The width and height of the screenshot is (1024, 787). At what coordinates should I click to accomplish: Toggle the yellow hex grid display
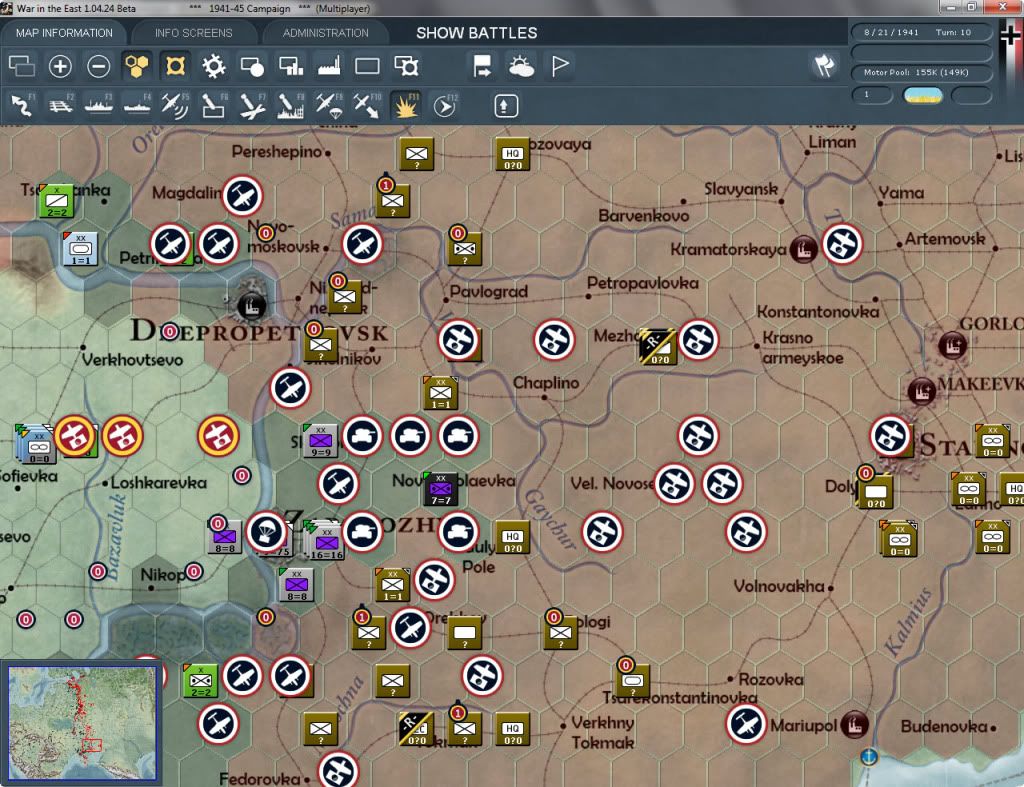pos(136,66)
